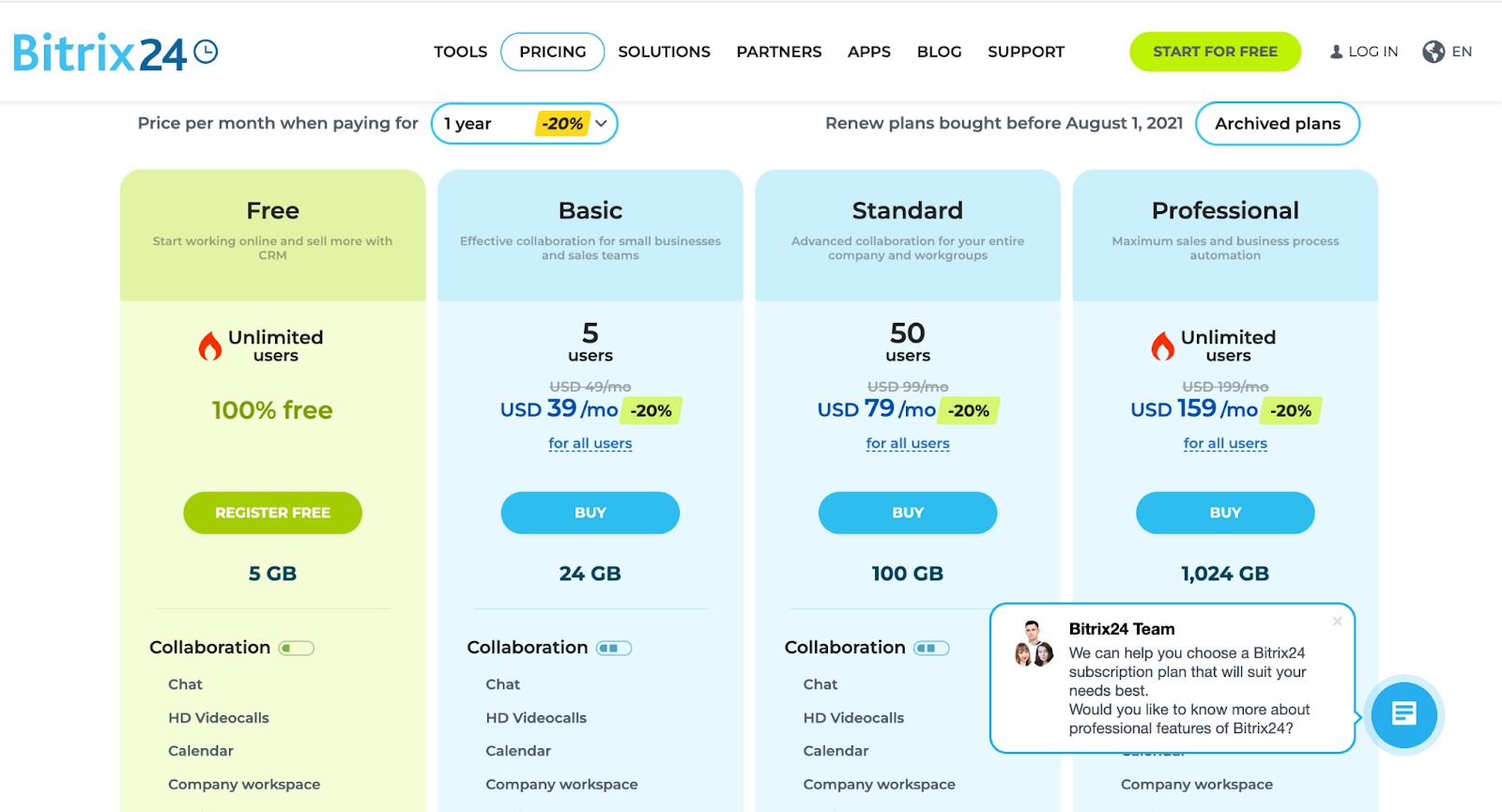Click 'HD Videocalls' in Basic plan
The width and height of the screenshot is (1502, 812).
tap(536, 718)
